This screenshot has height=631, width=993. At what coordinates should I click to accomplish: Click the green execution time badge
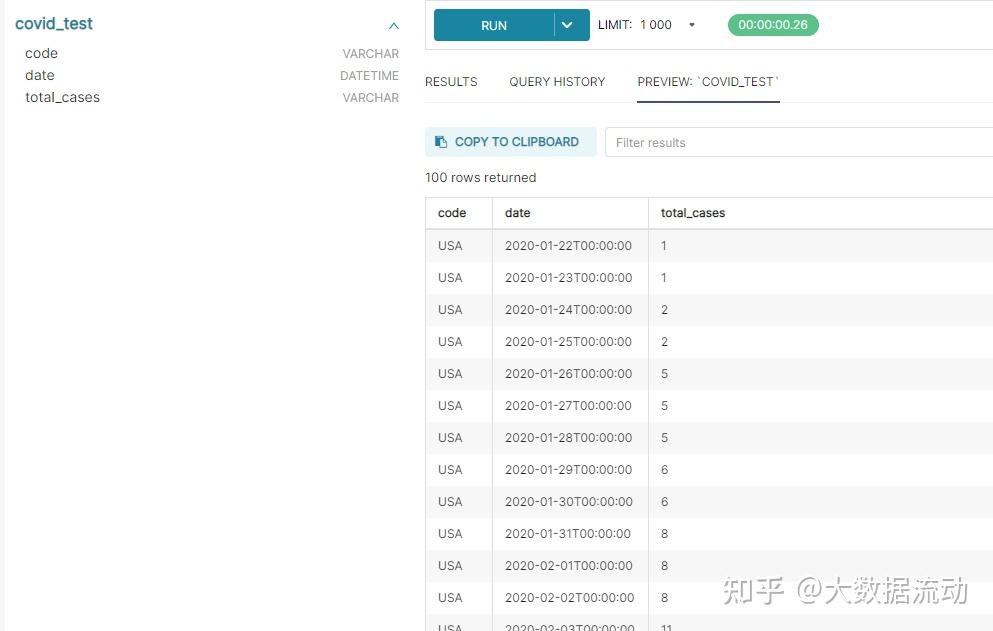(772, 24)
